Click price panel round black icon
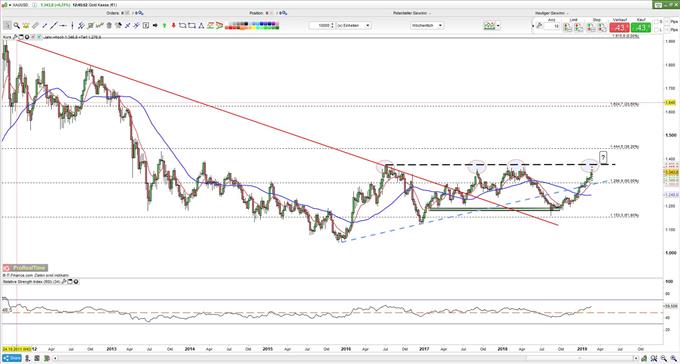 coord(27,37)
